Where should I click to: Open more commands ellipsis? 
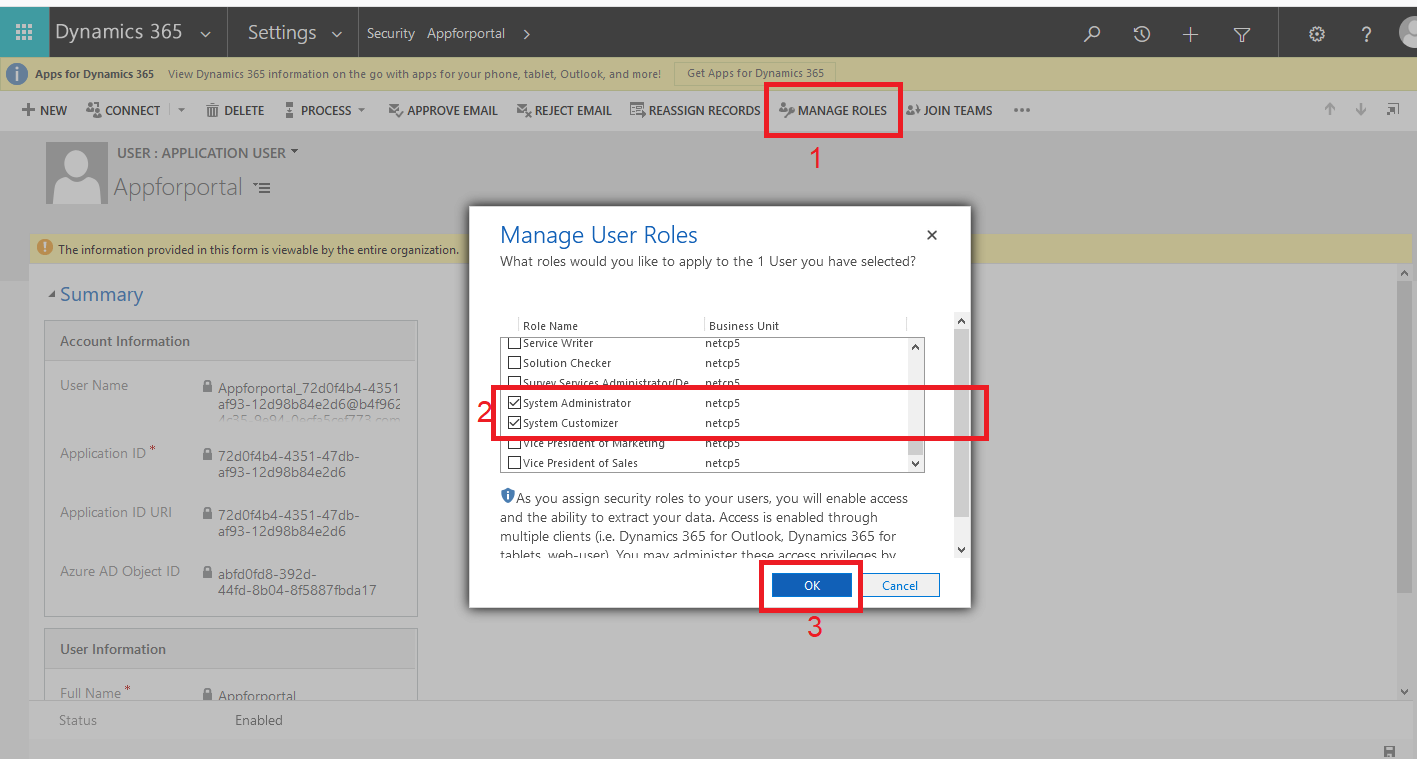(x=1021, y=110)
